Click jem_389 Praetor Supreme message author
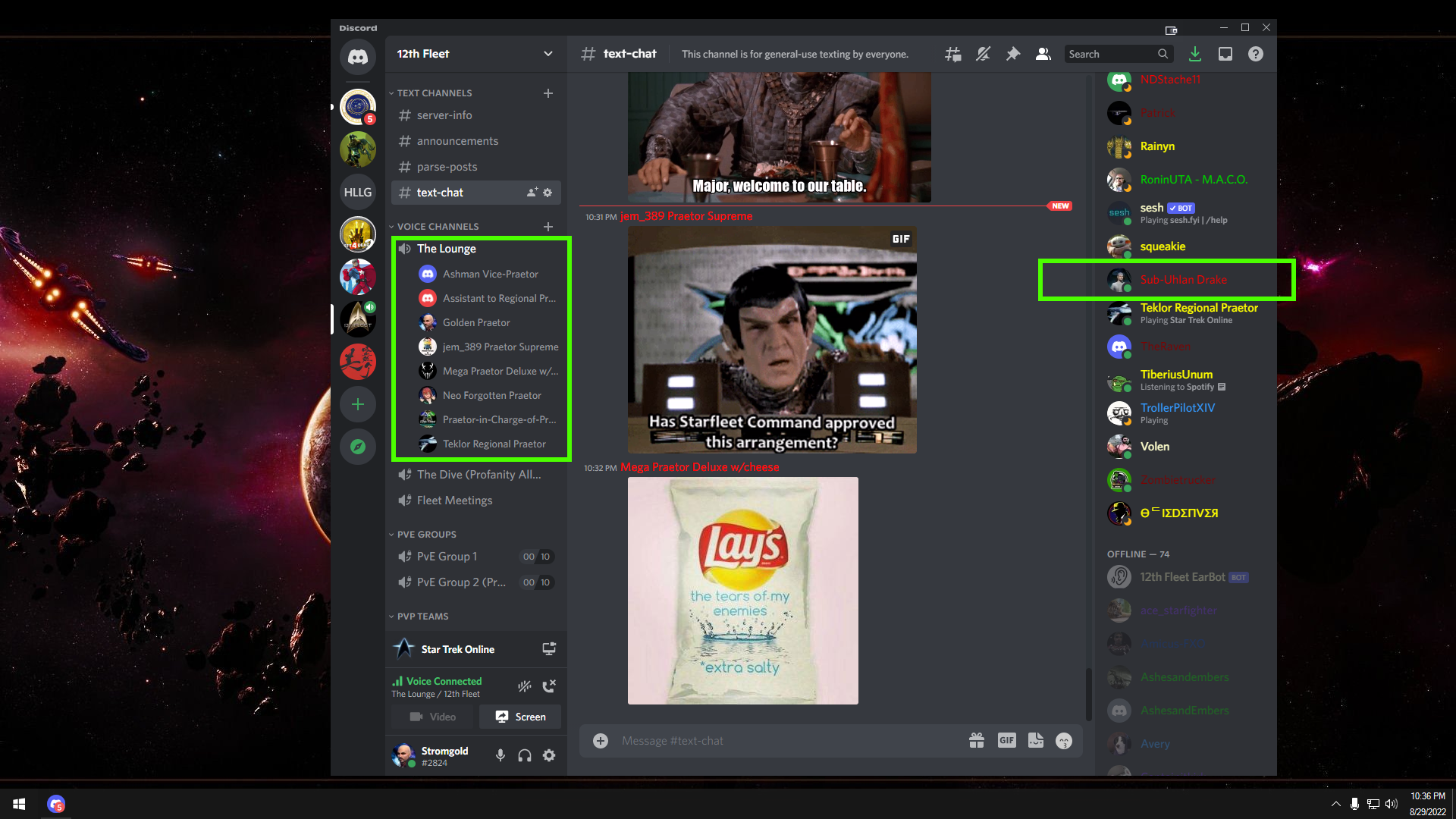1456x819 pixels. (x=686, y=216)
